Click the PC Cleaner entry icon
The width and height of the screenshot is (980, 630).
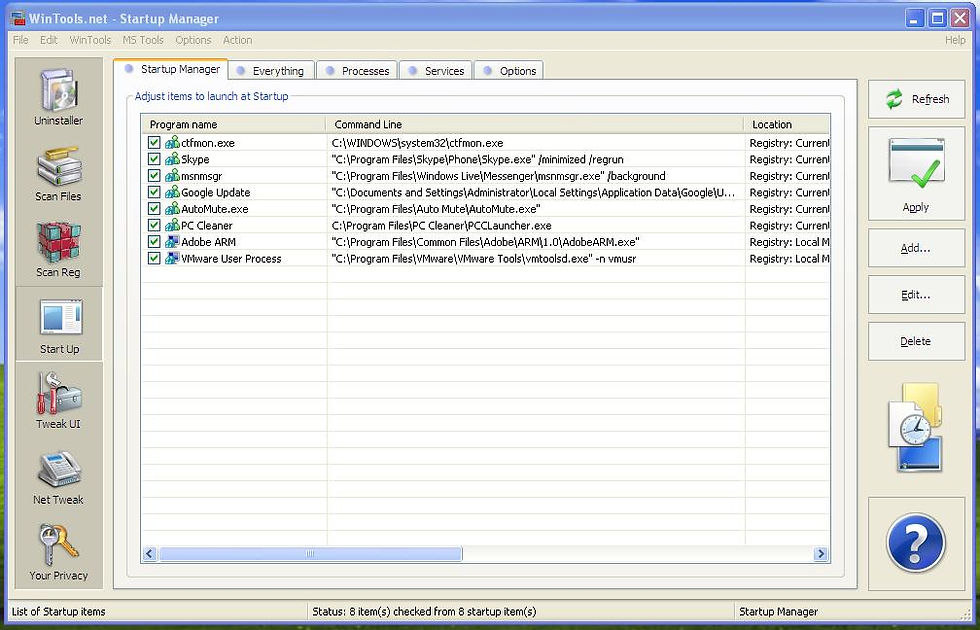pos(172,225)
